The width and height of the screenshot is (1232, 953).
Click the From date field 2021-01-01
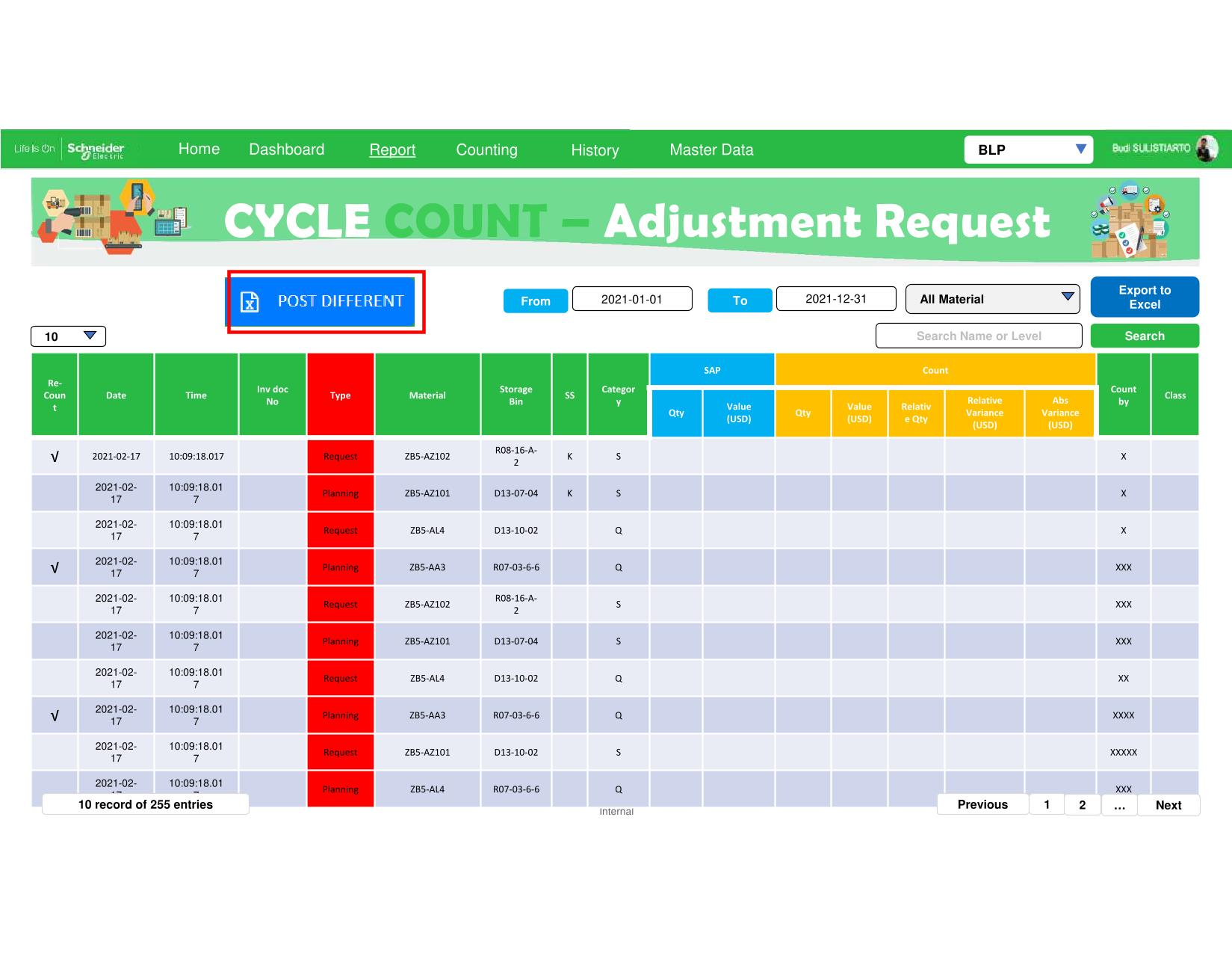631,299
